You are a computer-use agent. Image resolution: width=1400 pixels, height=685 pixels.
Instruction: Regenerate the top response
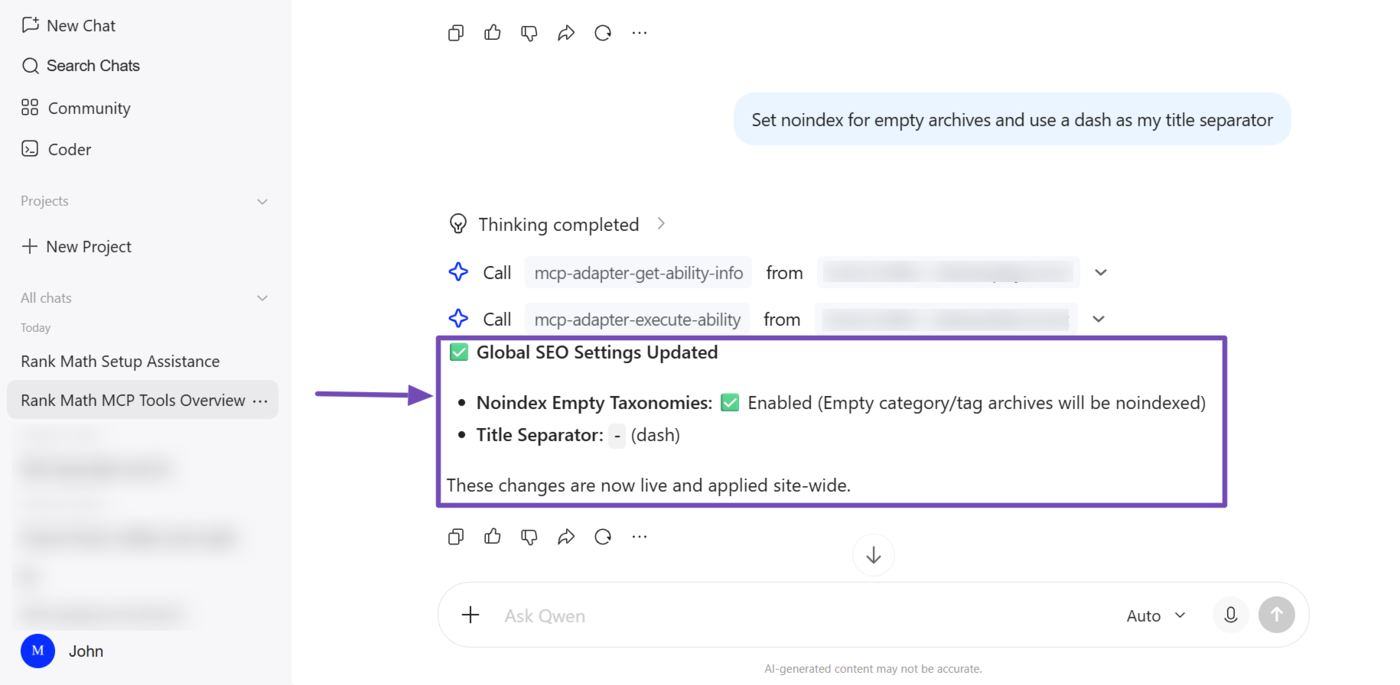tap(603, 33)
